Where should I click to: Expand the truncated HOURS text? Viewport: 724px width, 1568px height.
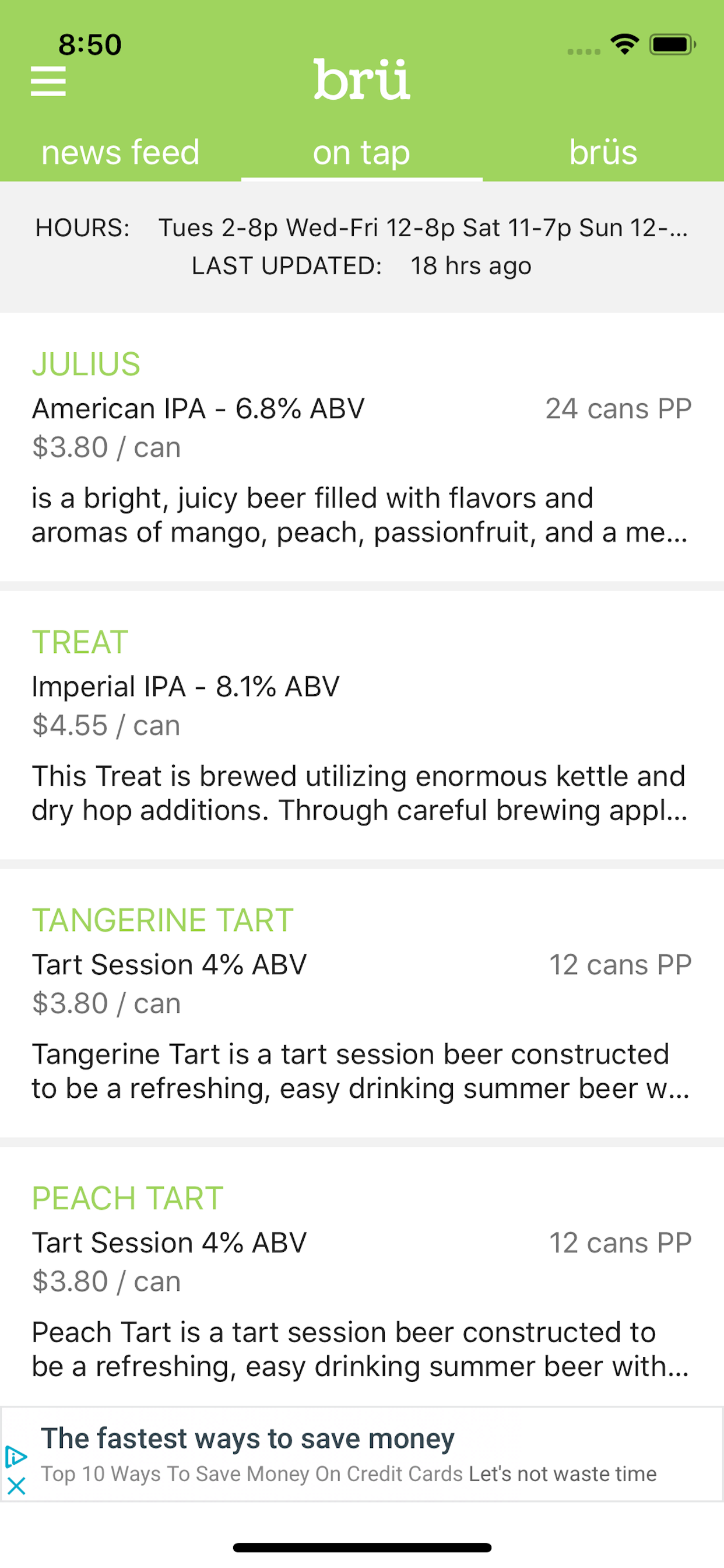(x=423, y=228)
